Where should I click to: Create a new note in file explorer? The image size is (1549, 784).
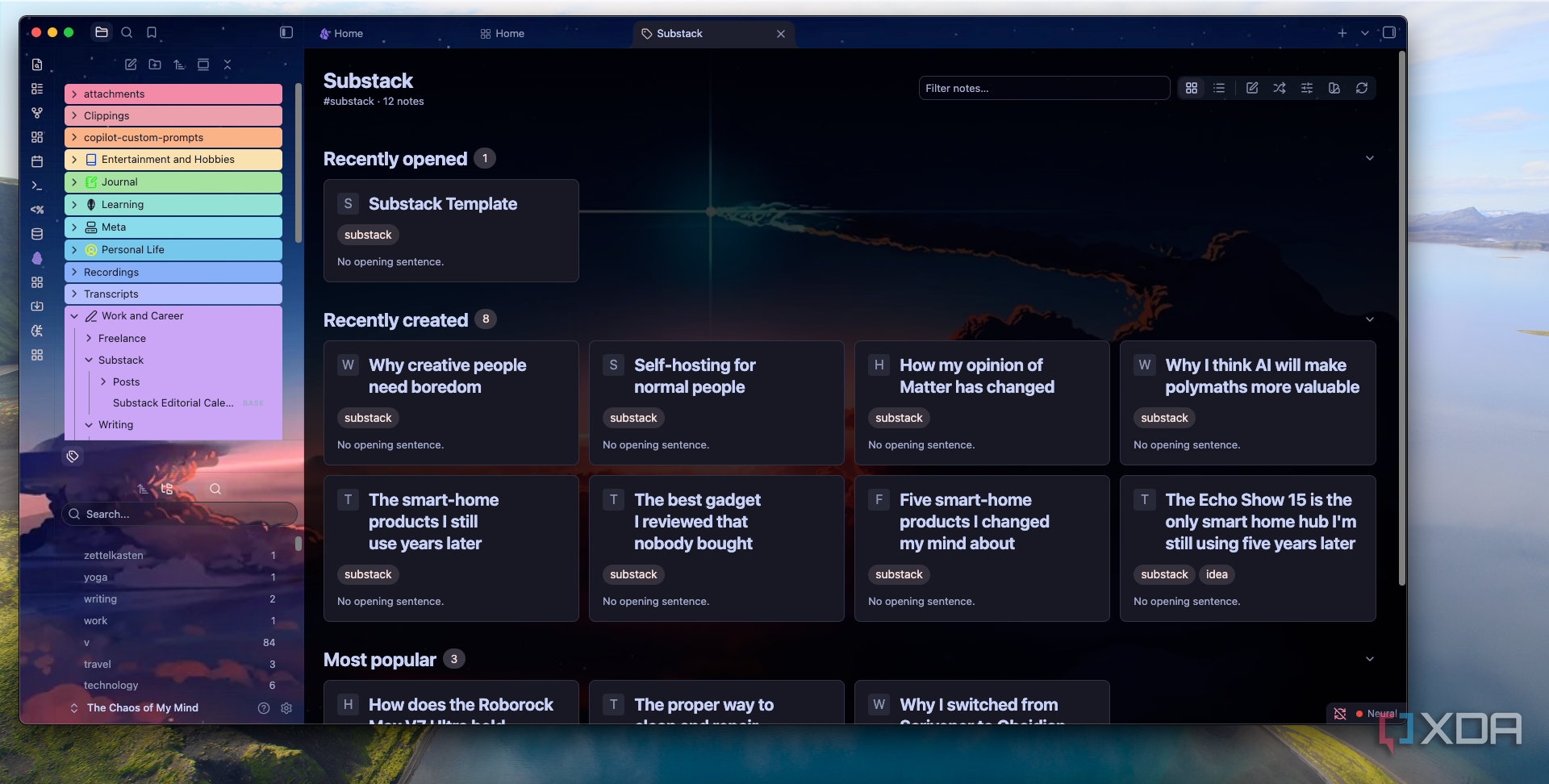(131, 65)
